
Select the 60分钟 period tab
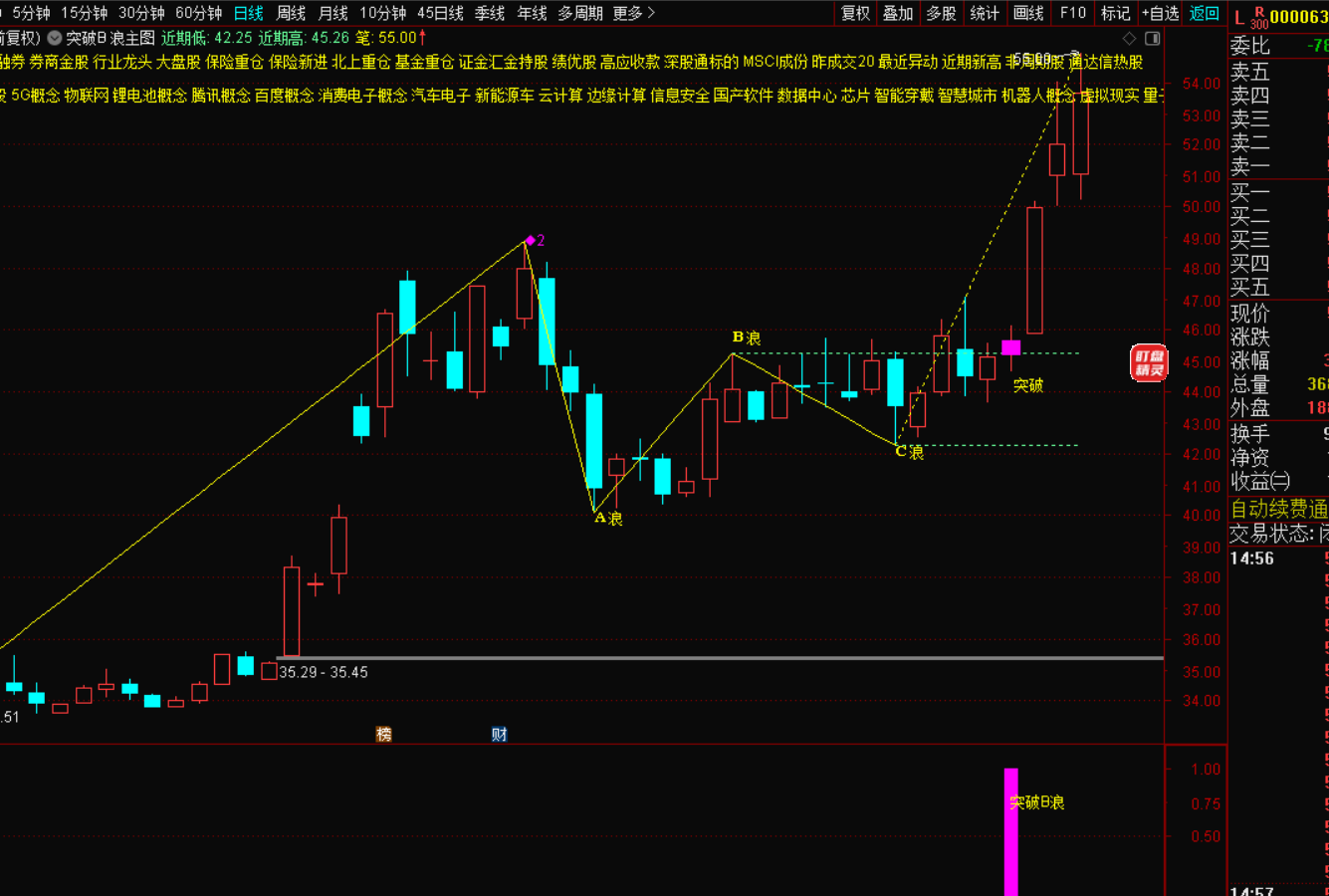[x=198, y=13]
